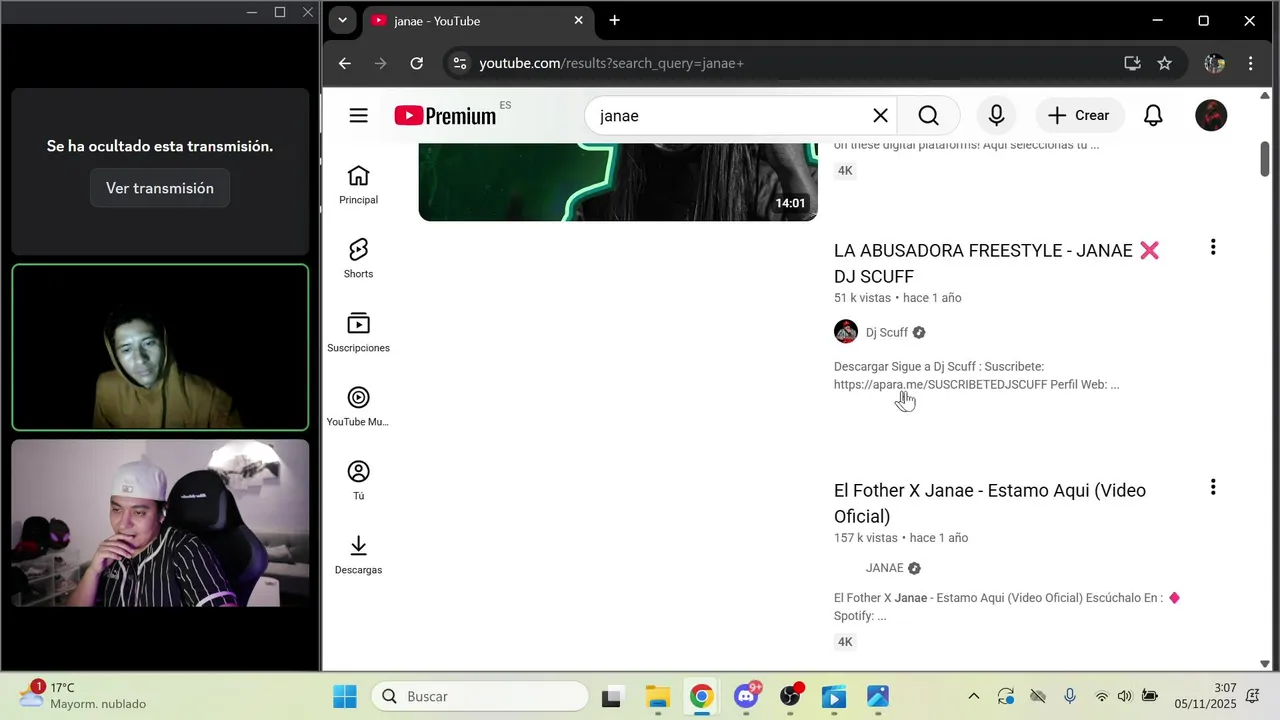
Task: Open Suscripciones in the sidebar
Action: pyautogui.click(x=358, y=333)
